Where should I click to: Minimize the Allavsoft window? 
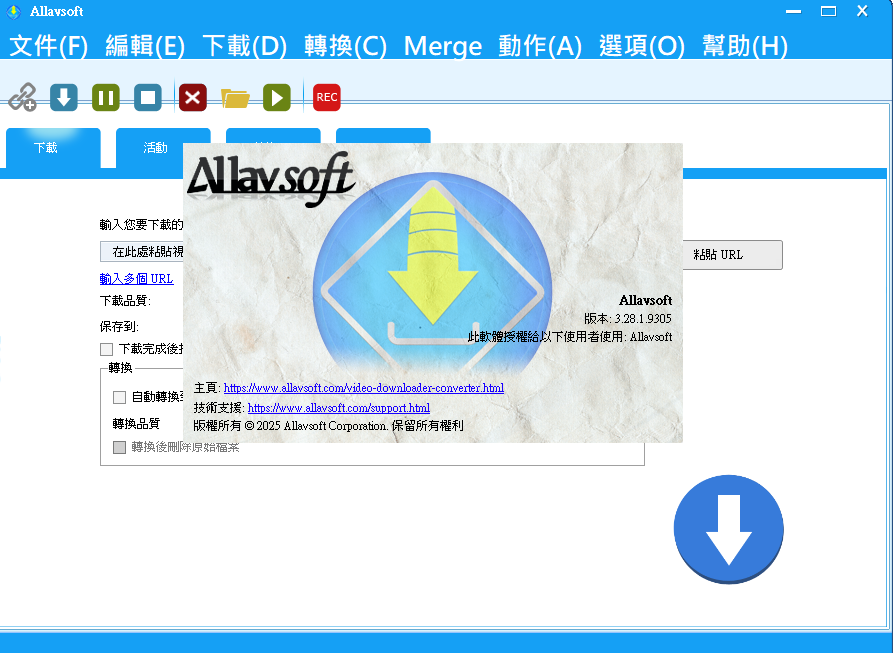(x=793, y=11)
